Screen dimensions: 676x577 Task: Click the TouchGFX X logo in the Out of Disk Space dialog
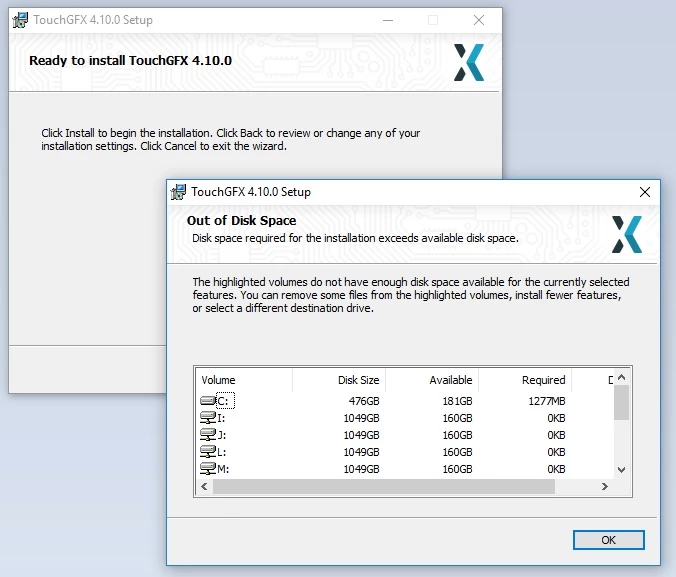point(626,234)
